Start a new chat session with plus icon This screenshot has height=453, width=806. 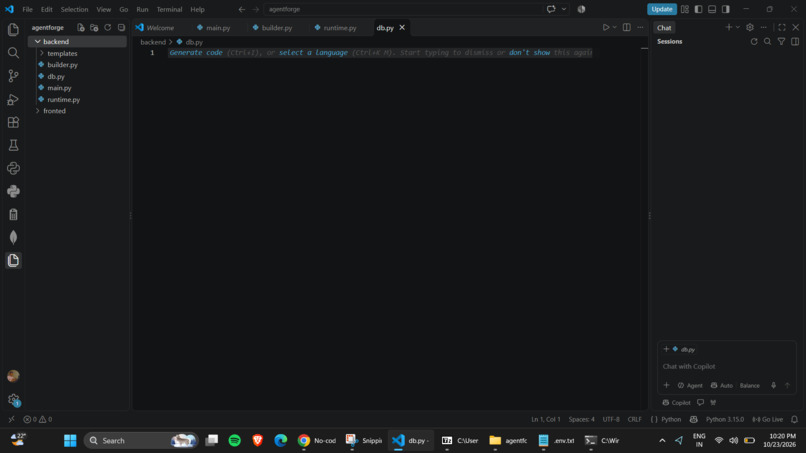pyautogui.click(x=728, y=27)
